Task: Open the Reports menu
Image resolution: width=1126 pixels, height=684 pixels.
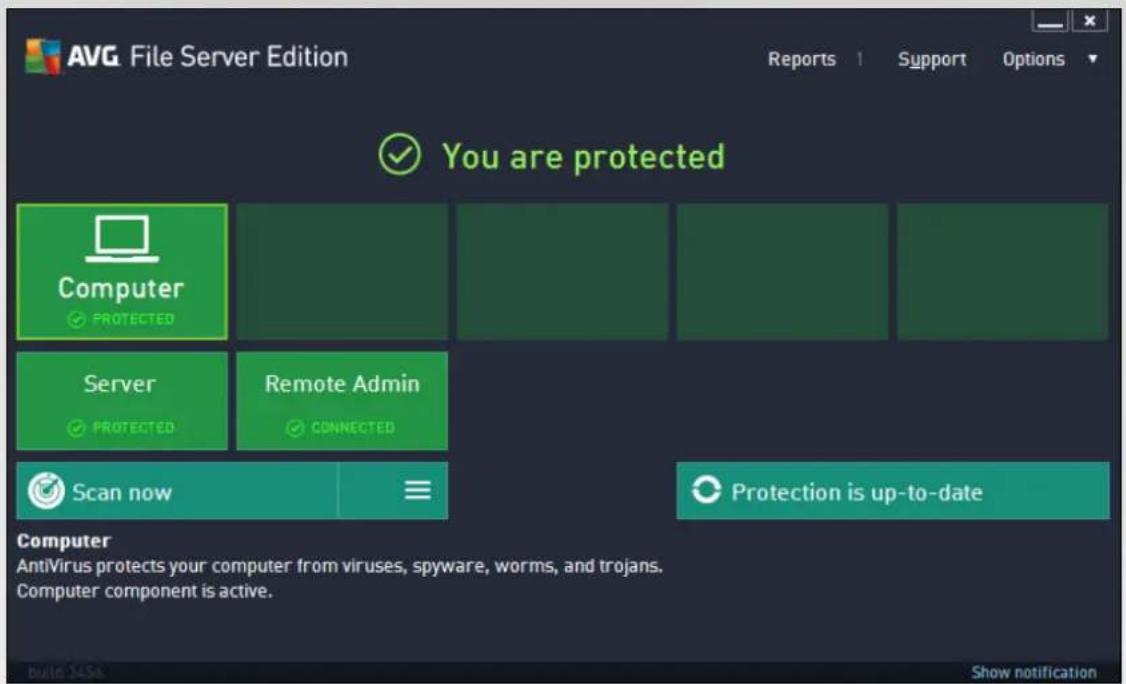Action: [801, 59]
